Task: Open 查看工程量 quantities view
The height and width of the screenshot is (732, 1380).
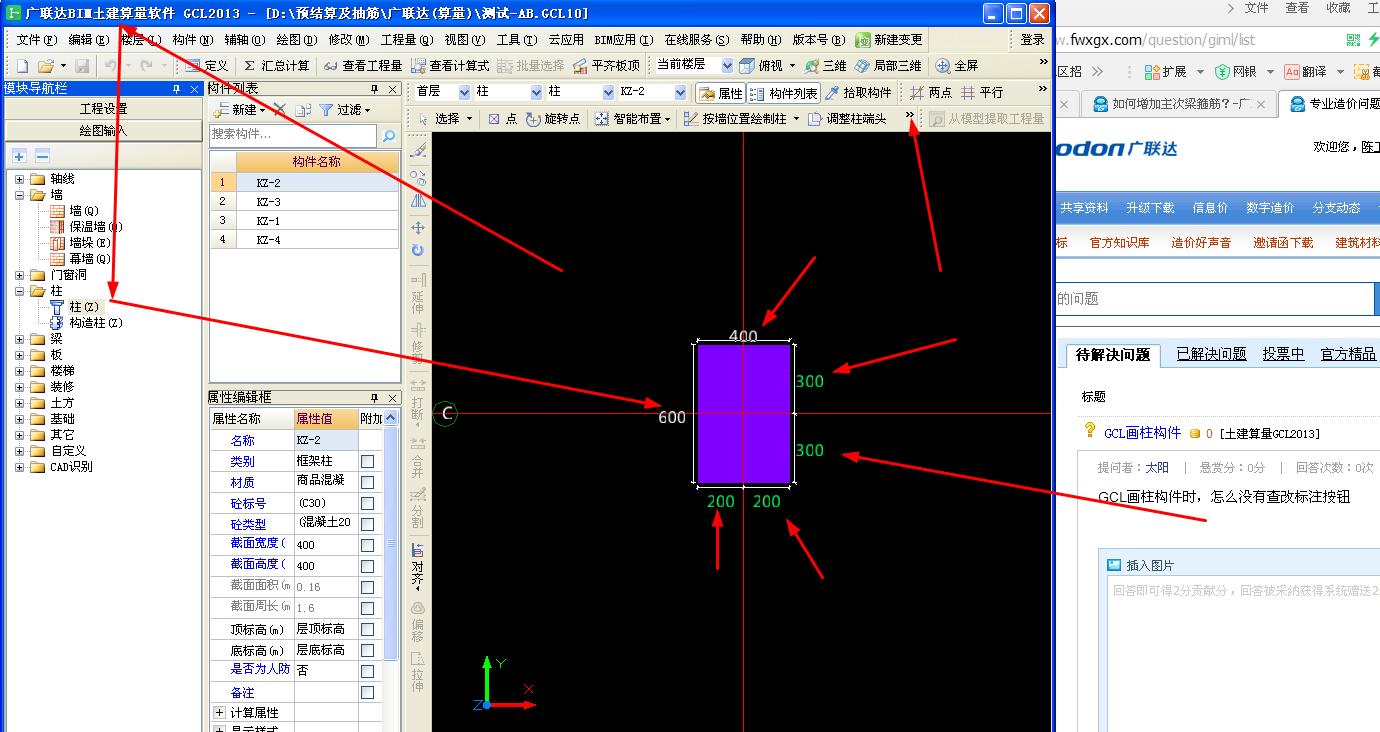Action: [x=362, y=65]
